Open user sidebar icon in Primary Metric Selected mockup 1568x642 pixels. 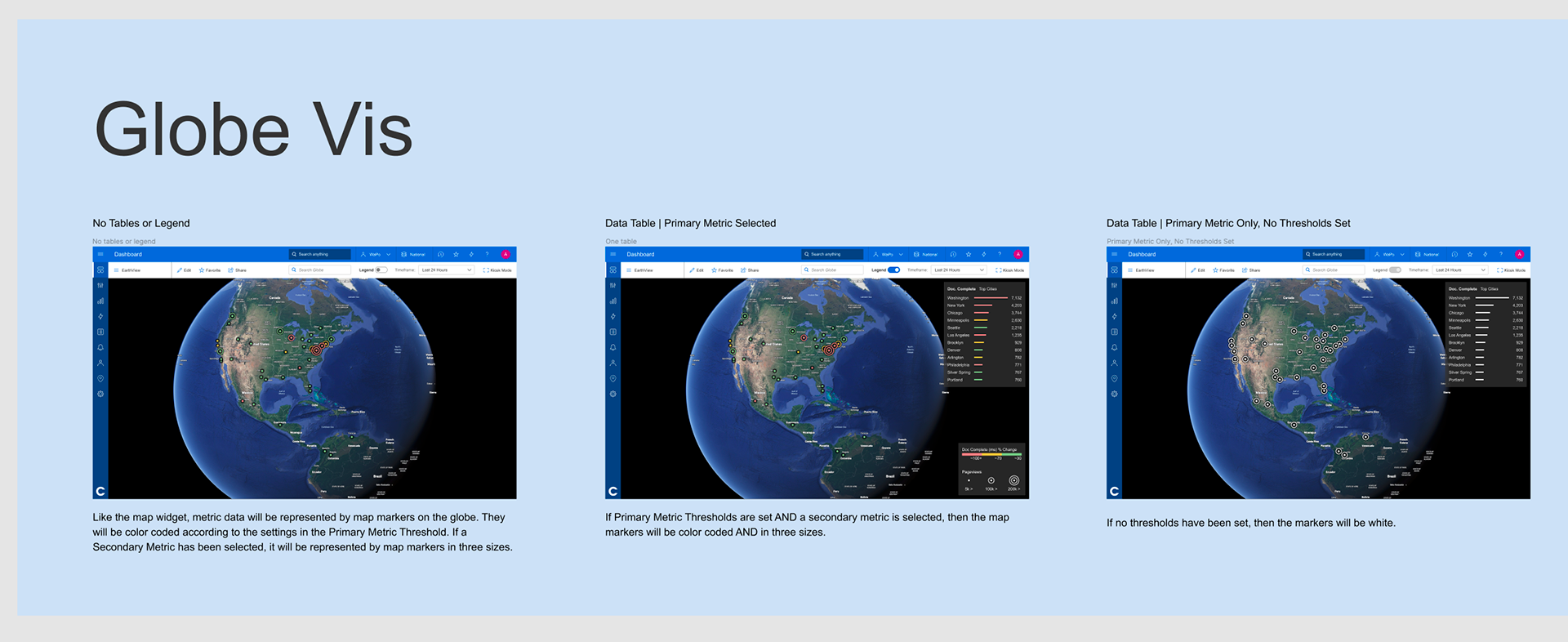613,363
